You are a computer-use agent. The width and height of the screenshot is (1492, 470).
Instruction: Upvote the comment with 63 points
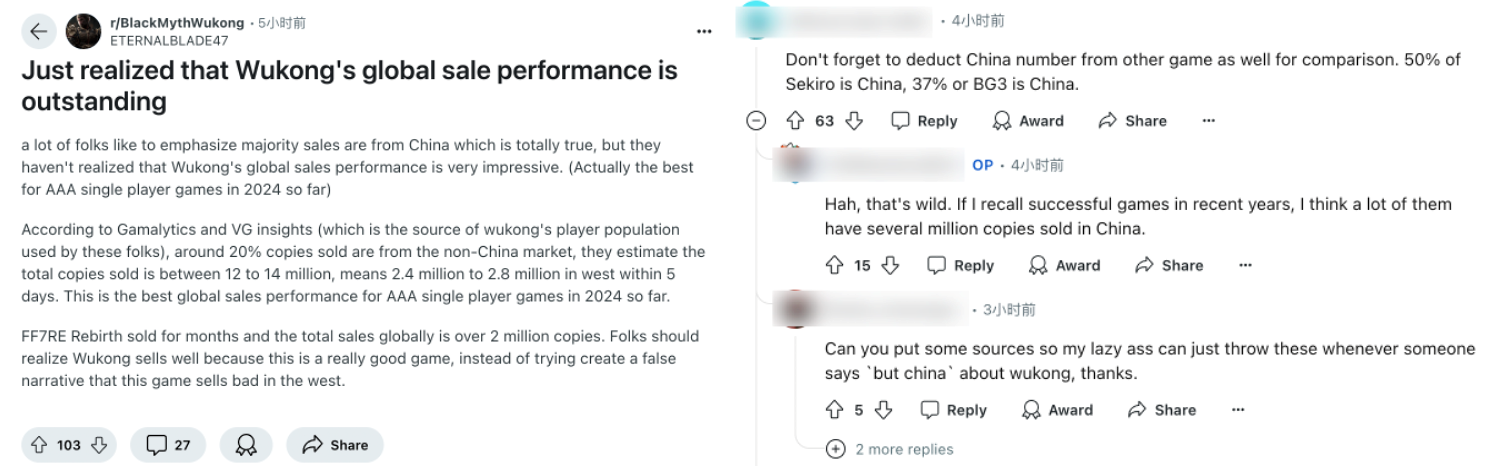point(796,121)
